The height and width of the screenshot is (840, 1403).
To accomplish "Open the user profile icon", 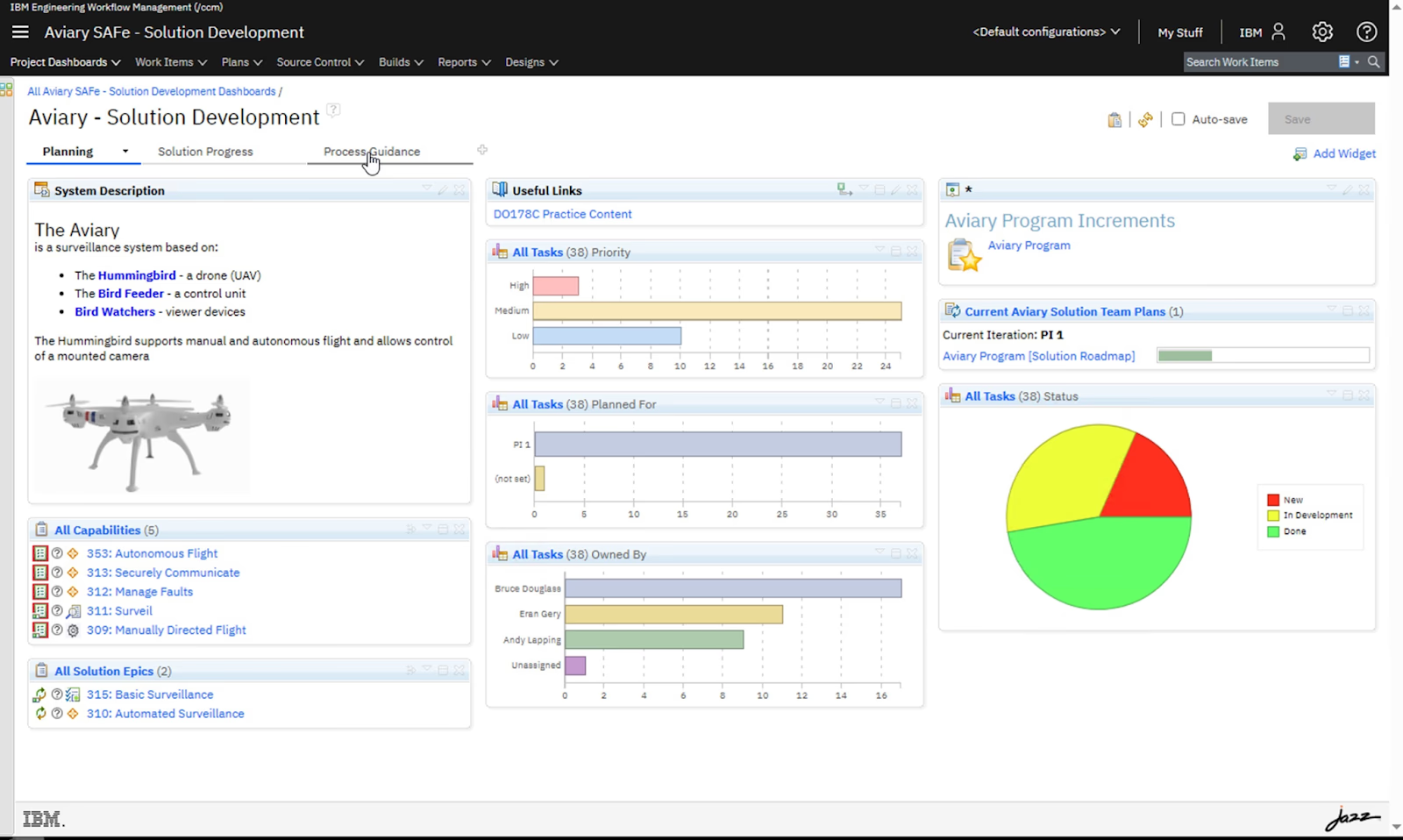I will (x=1278, y=32).
